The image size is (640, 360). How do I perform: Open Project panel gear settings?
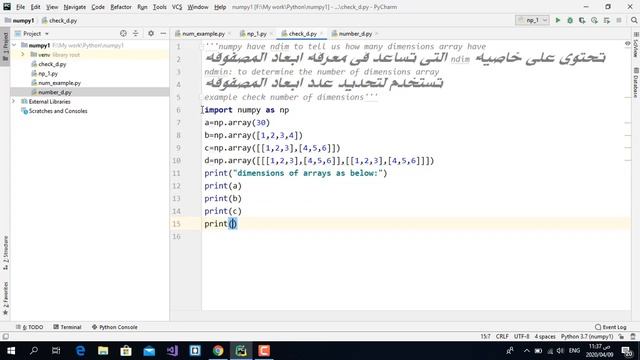pos(151,33)
